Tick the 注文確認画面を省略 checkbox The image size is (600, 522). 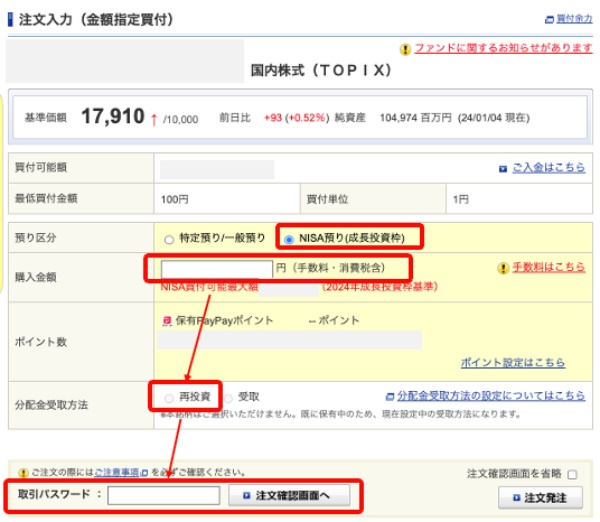tap(572, 474)
